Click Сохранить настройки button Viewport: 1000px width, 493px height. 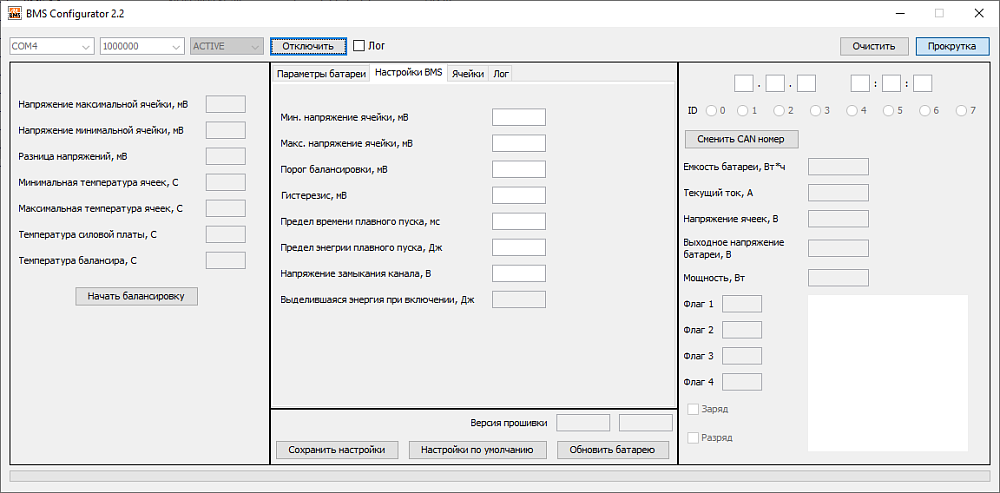336,450
